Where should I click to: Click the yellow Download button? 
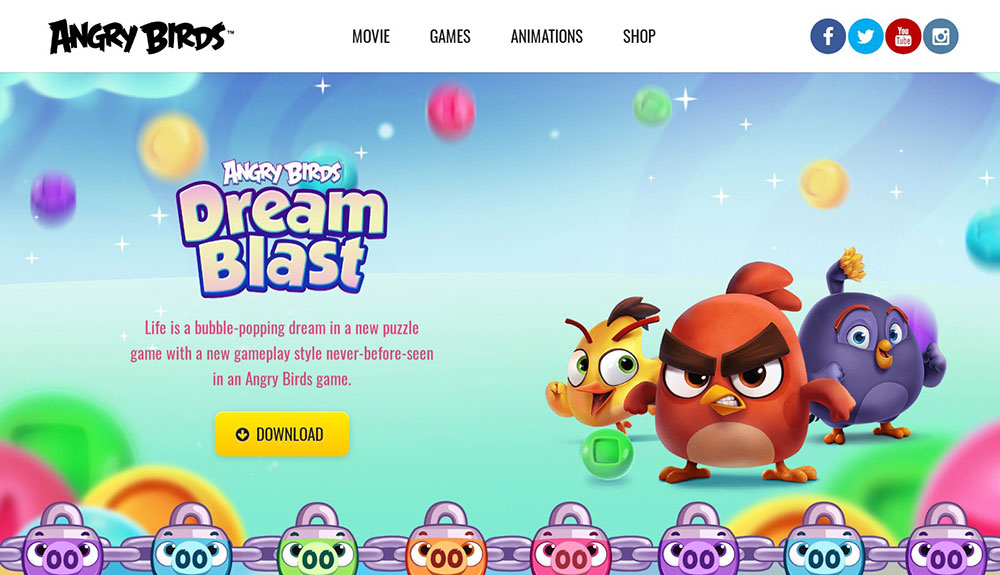pos(282,434)
